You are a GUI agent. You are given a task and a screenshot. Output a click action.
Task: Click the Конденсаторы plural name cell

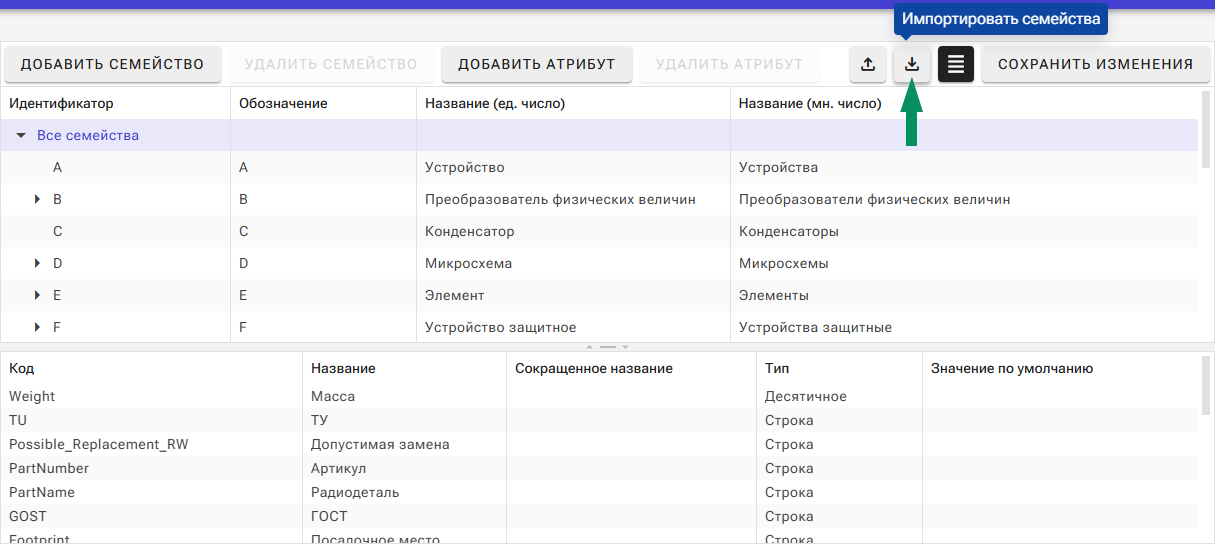pos(964,231)
